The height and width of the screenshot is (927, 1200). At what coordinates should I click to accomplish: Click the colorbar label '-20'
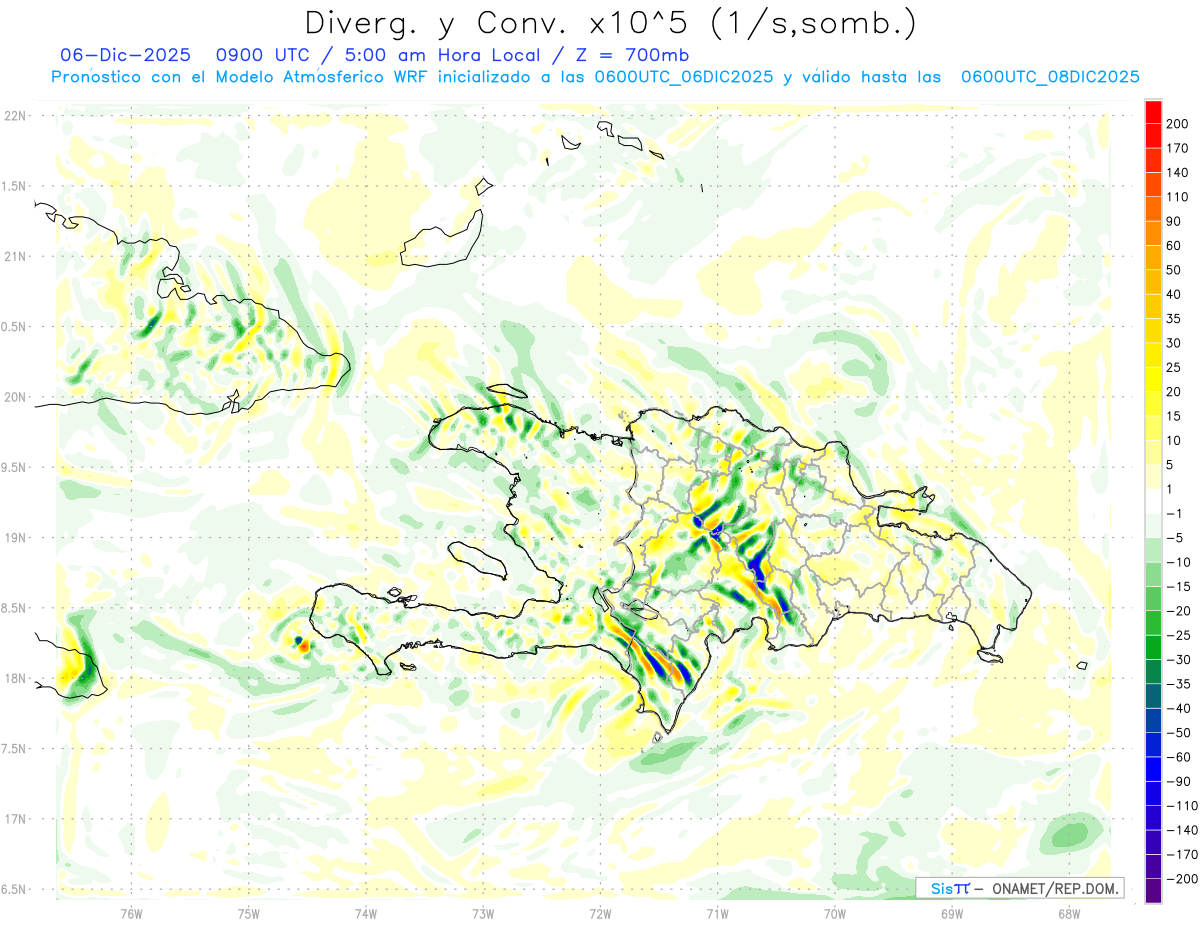(x=1180, y=610)
